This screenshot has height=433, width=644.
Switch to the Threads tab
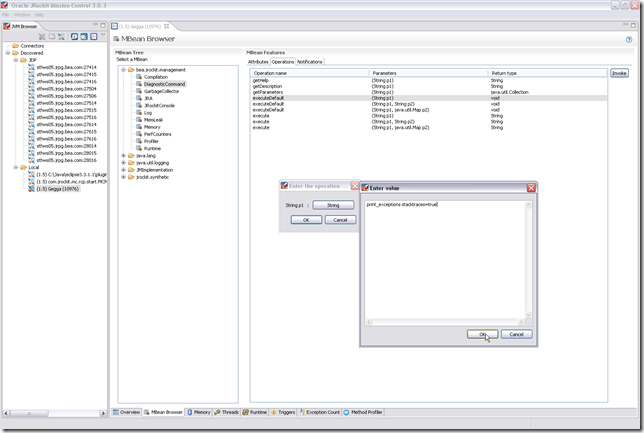click(226, 412)
